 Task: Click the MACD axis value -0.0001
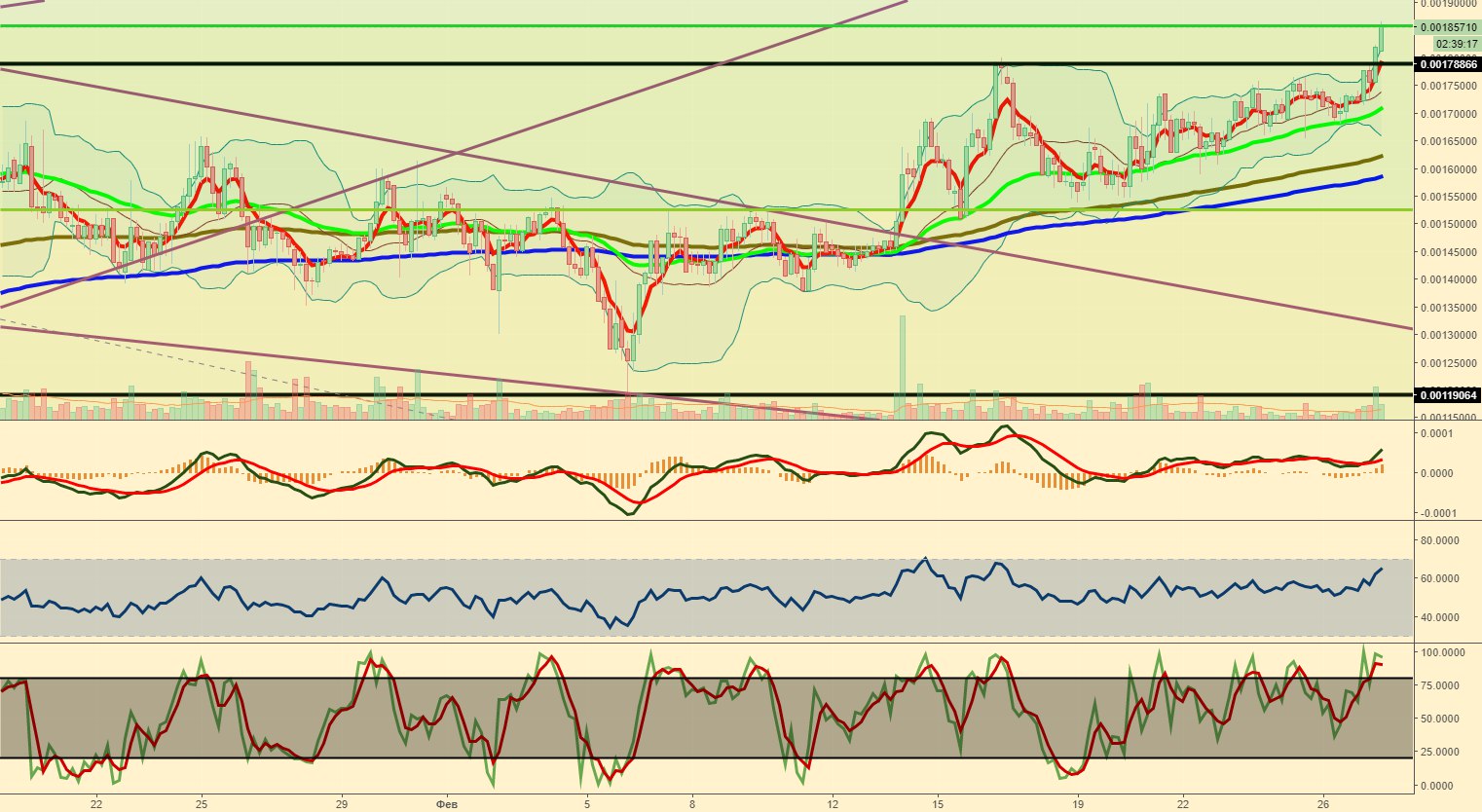click(1439, 513)
